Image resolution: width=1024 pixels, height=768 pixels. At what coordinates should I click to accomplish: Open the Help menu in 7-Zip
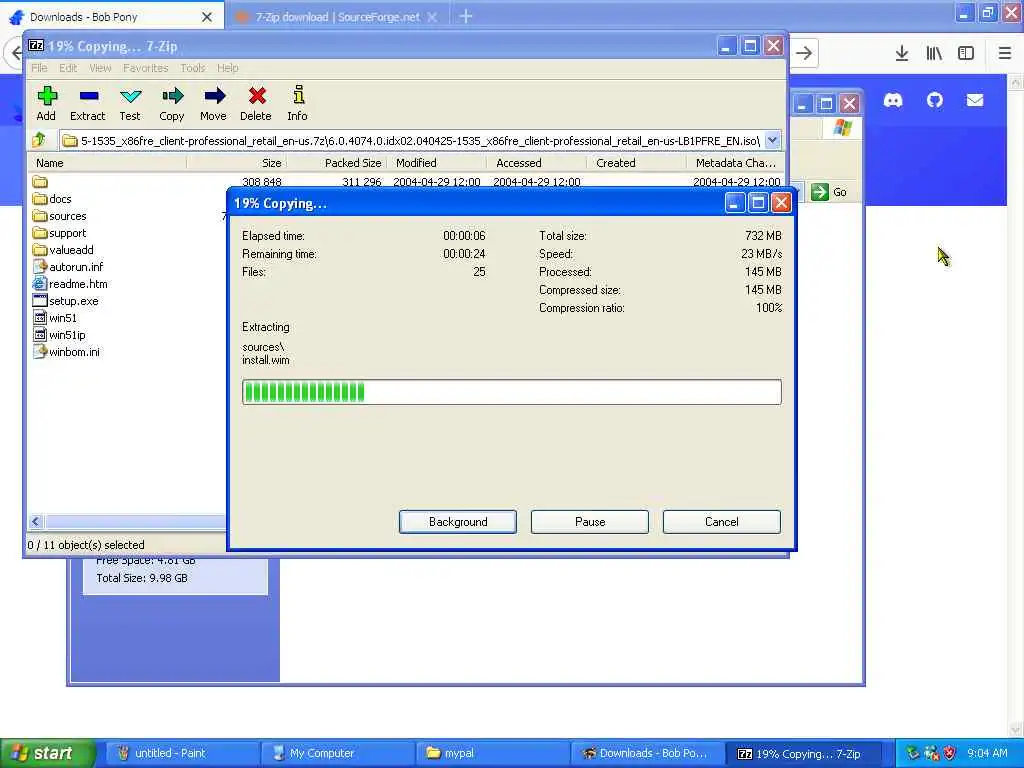[x=228, y=68]
